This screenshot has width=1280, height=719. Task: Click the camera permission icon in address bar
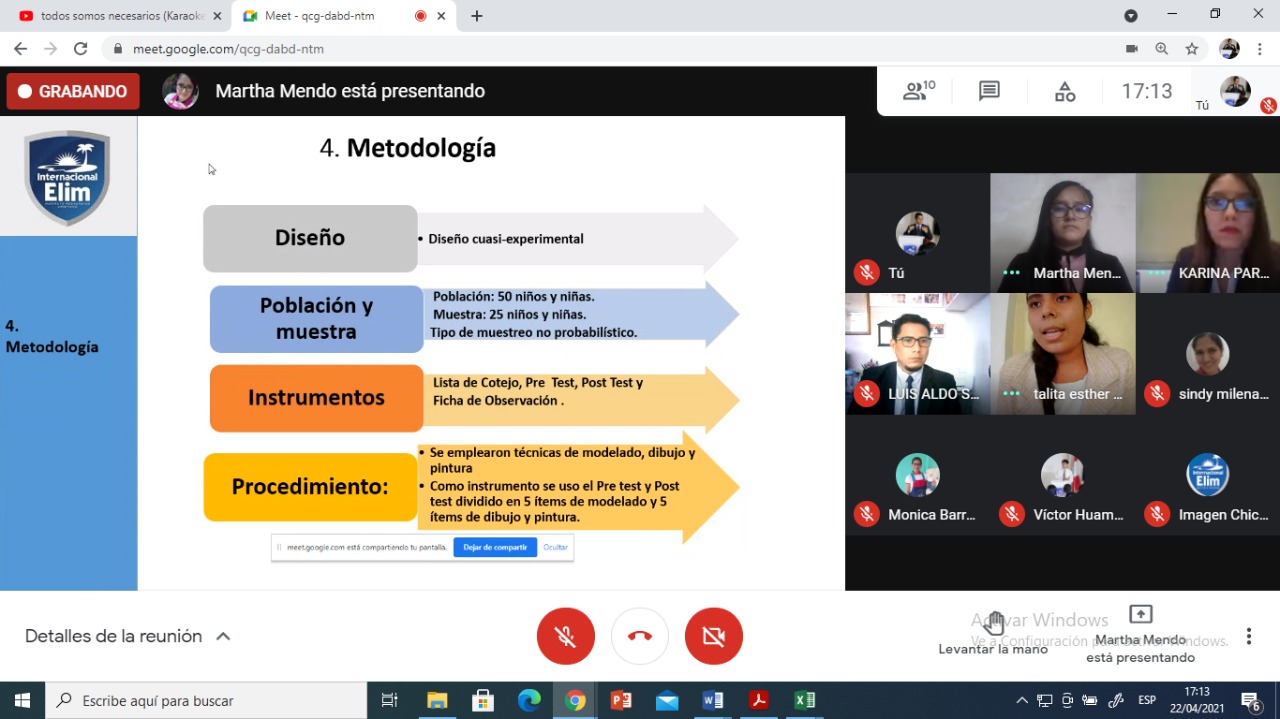coord(1132,48)
